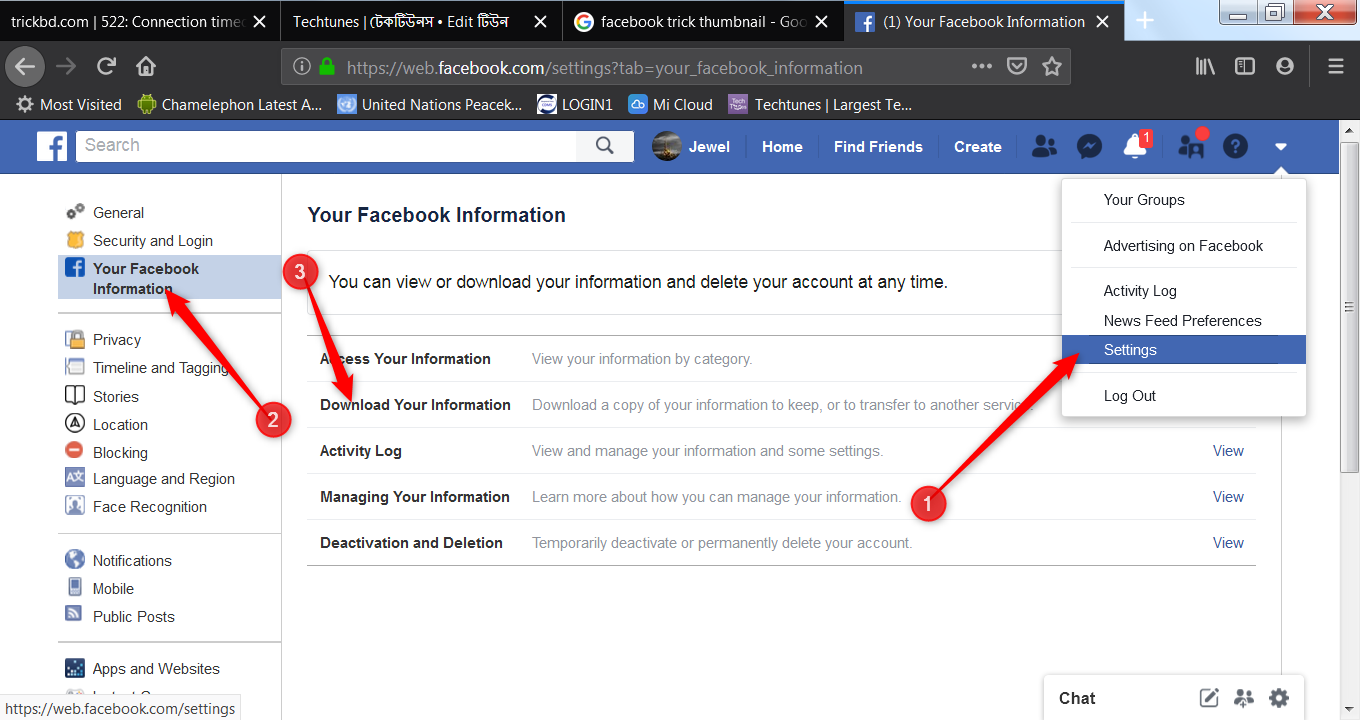Viewport: 1360px width, 720px height.
Task: Open the Mi Cloud bookmark
Action: tap(670, 104)
